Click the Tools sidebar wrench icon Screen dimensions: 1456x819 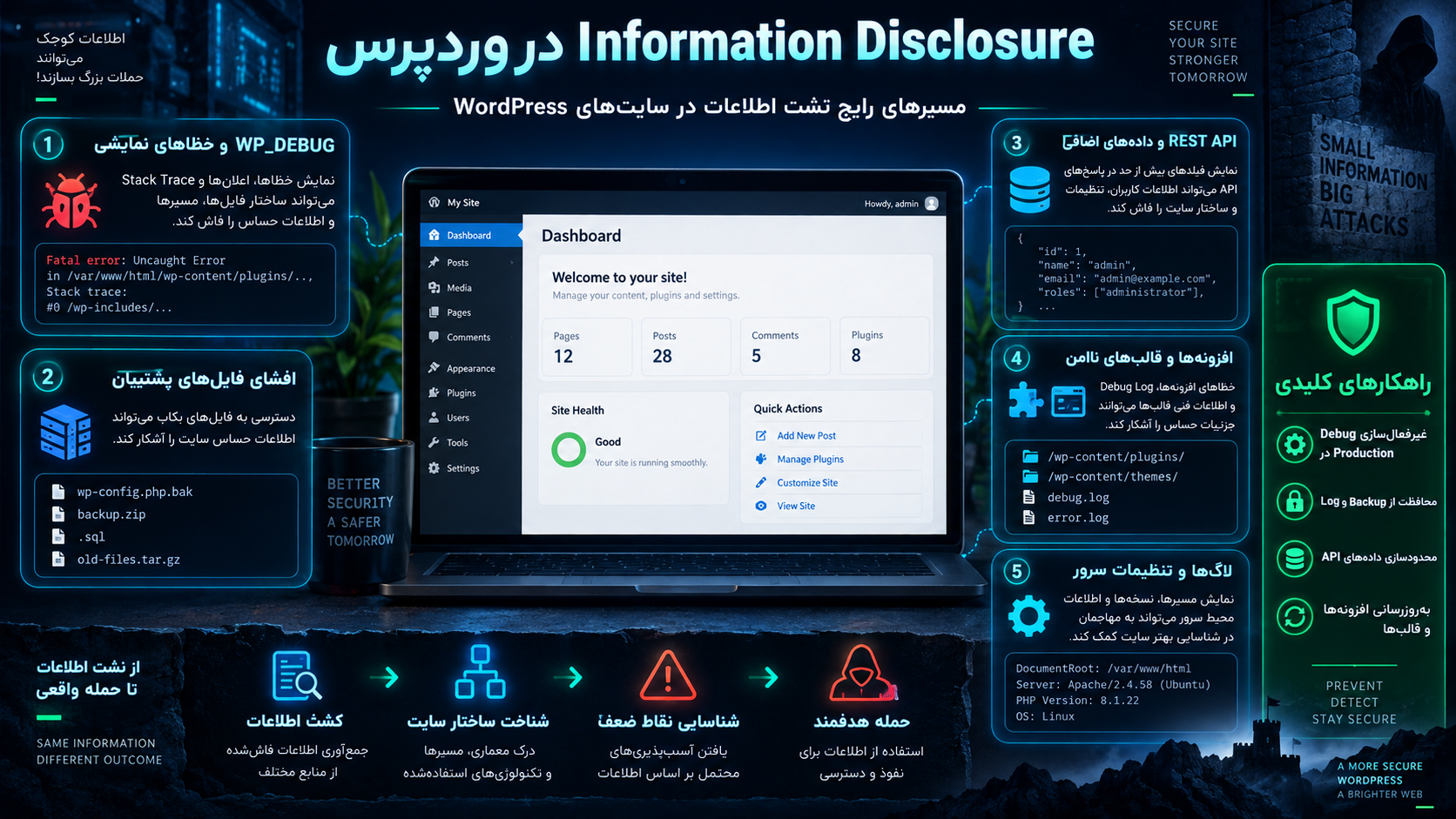[x=434, y=442]
